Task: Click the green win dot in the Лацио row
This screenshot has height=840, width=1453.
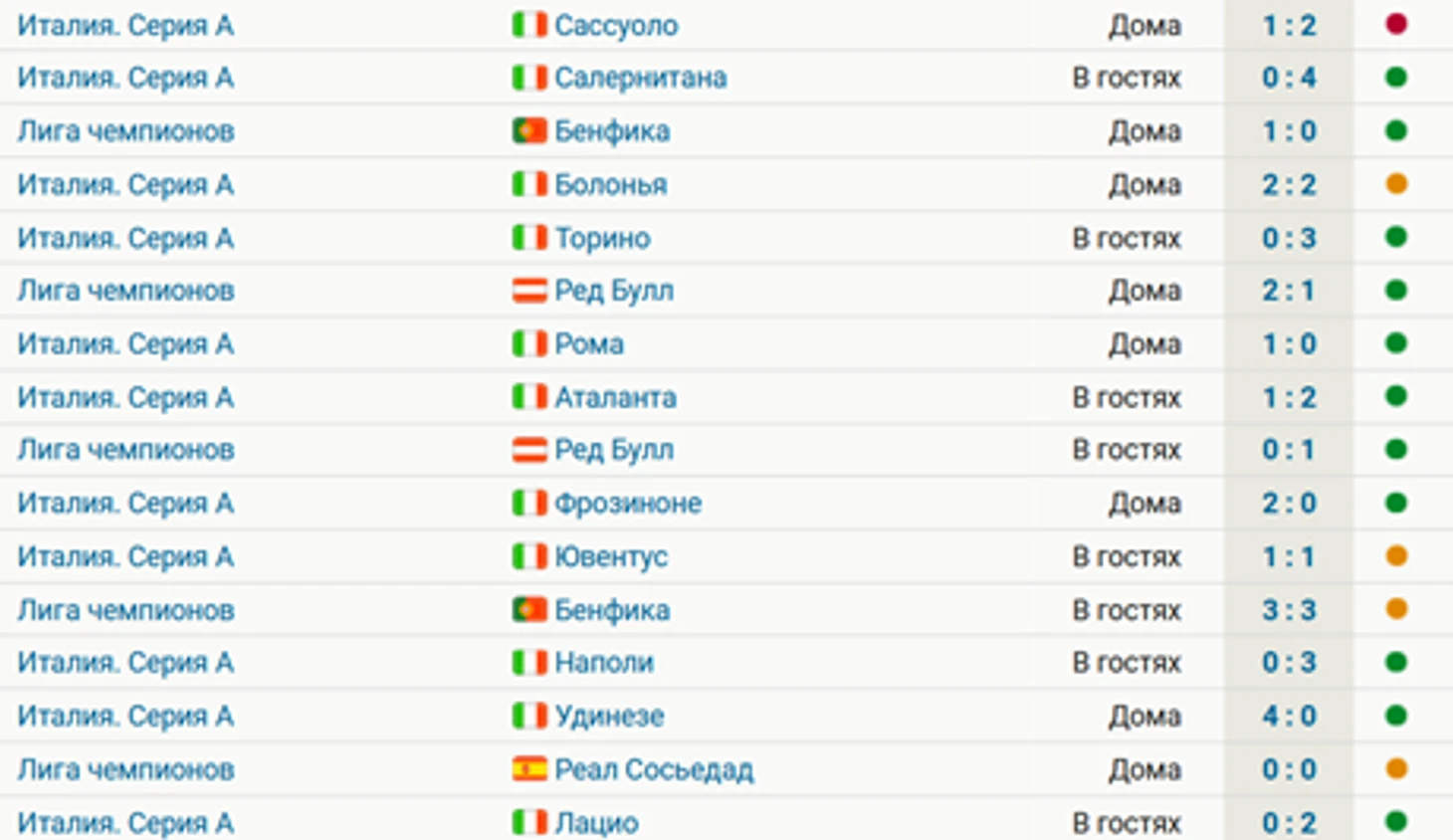Action: [x=1396, y=822]
